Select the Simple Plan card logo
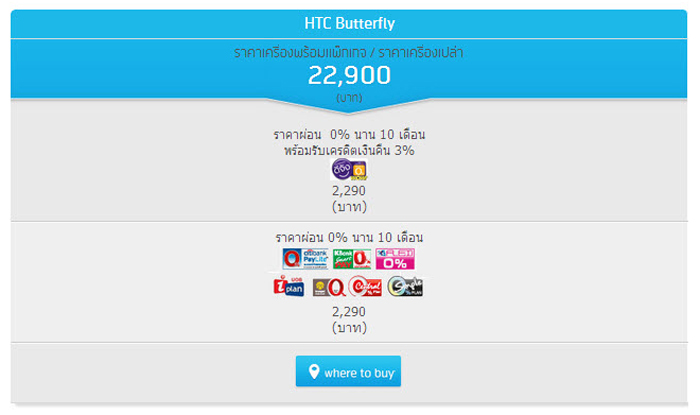The image size is (700, 415). pos(405,286)
